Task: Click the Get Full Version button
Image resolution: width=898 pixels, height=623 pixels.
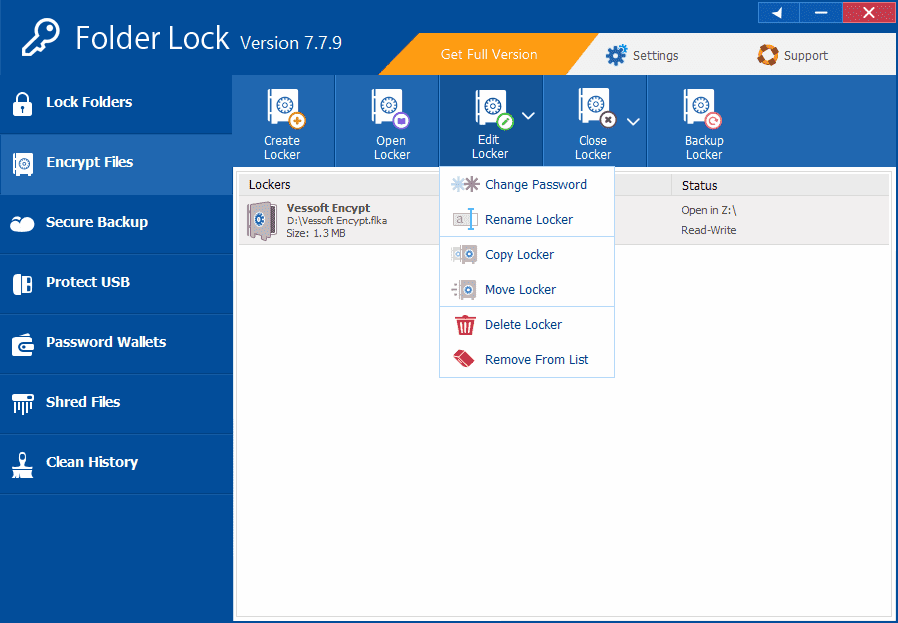Action: click(489, 54)
